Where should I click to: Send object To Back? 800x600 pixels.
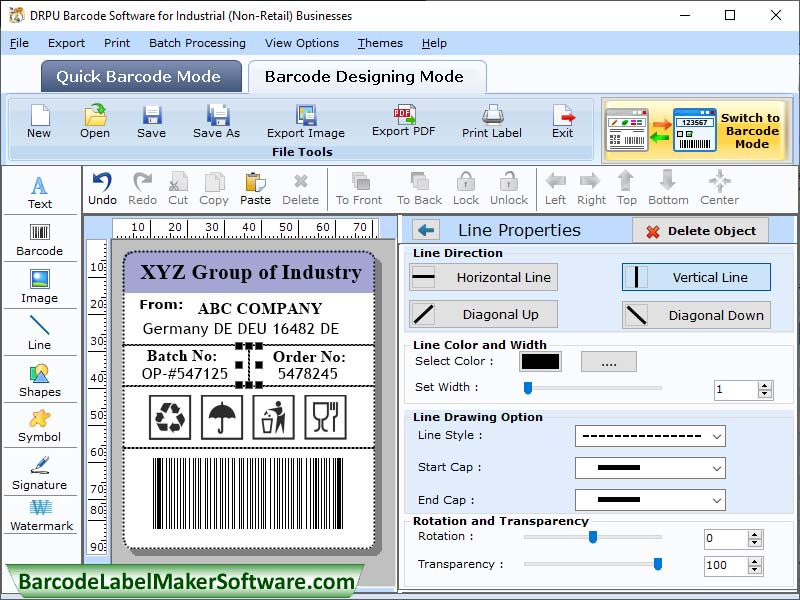(x=419, y=189)
